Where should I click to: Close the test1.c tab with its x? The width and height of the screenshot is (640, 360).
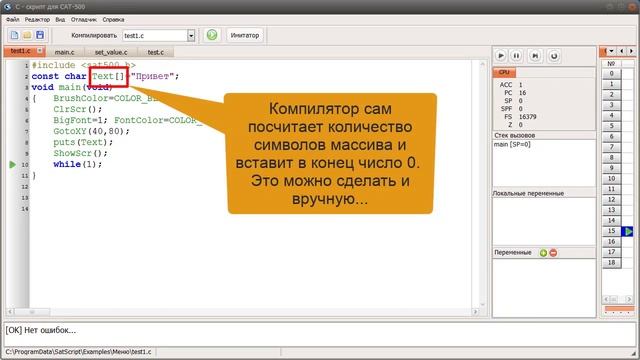click(40, 51)
